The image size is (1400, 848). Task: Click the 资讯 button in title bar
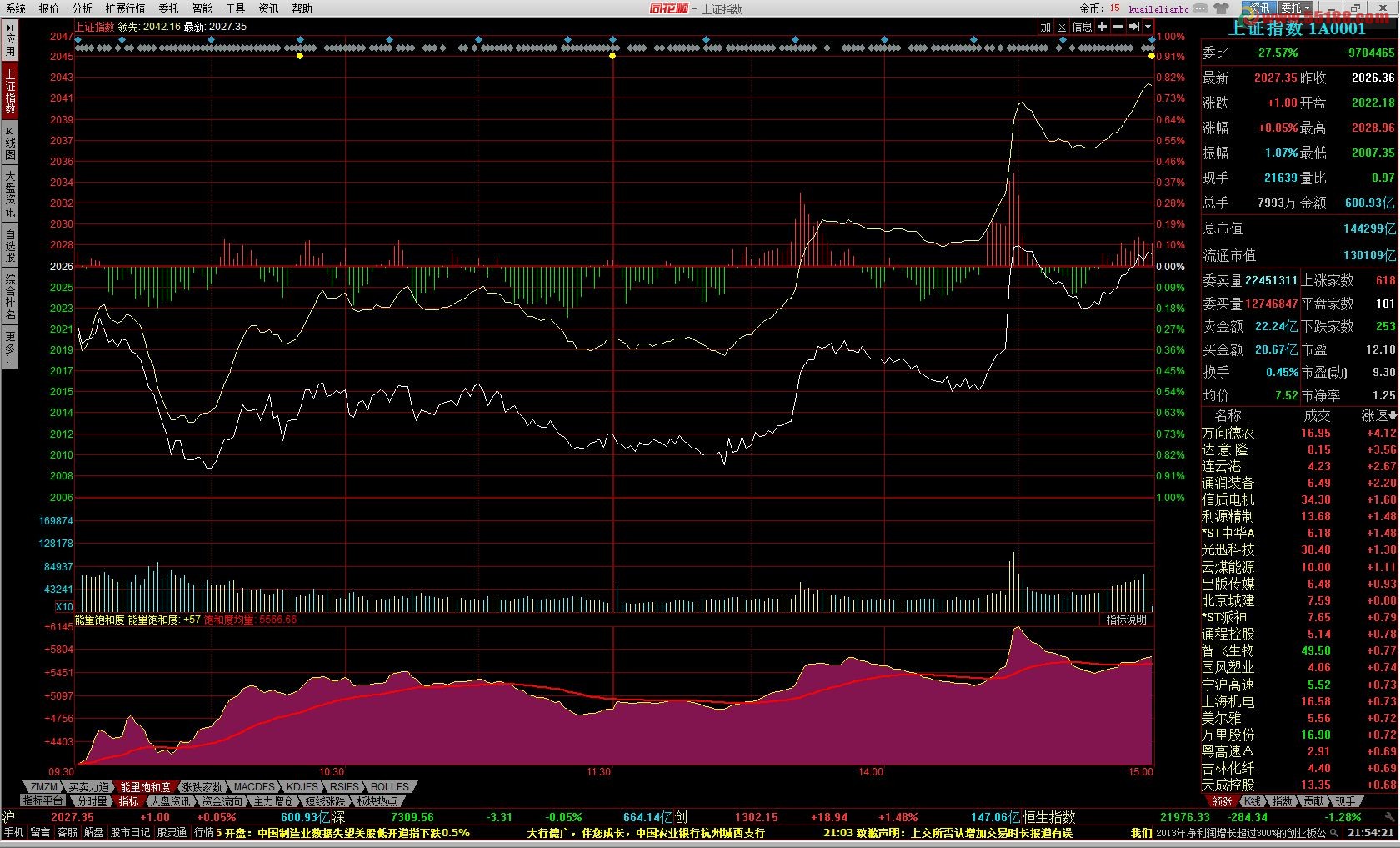click(1258, 8)
